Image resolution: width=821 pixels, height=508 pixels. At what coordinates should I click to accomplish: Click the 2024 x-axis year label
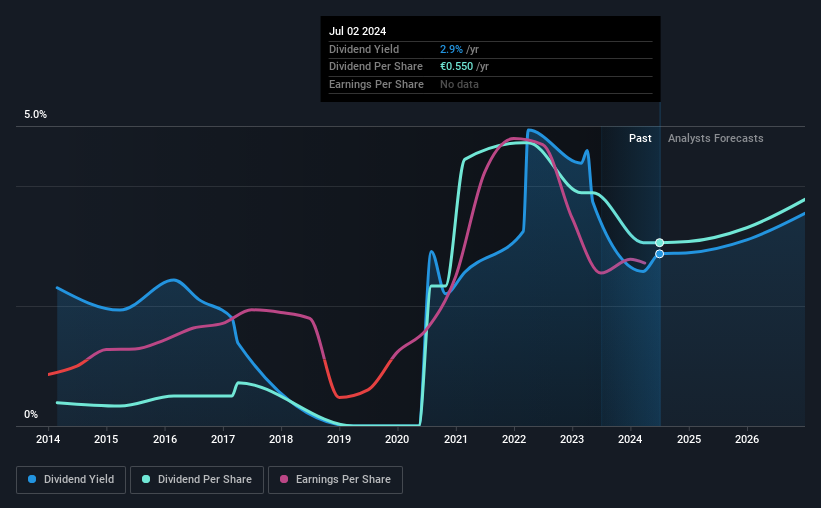630,439
